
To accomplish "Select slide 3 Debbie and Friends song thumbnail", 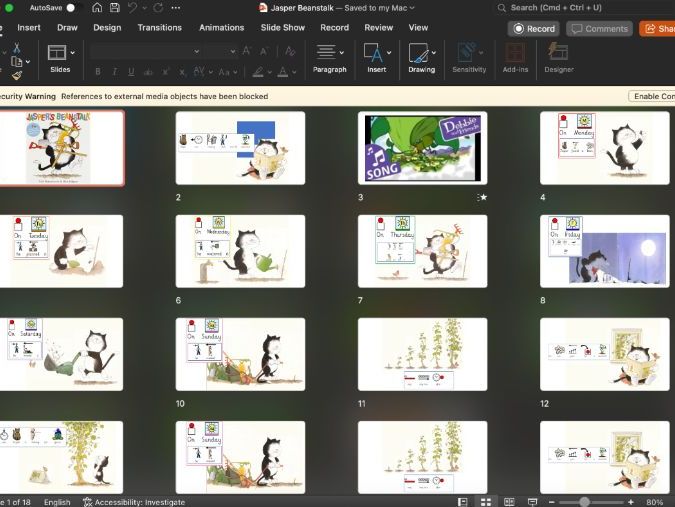I will pos(422,148).
